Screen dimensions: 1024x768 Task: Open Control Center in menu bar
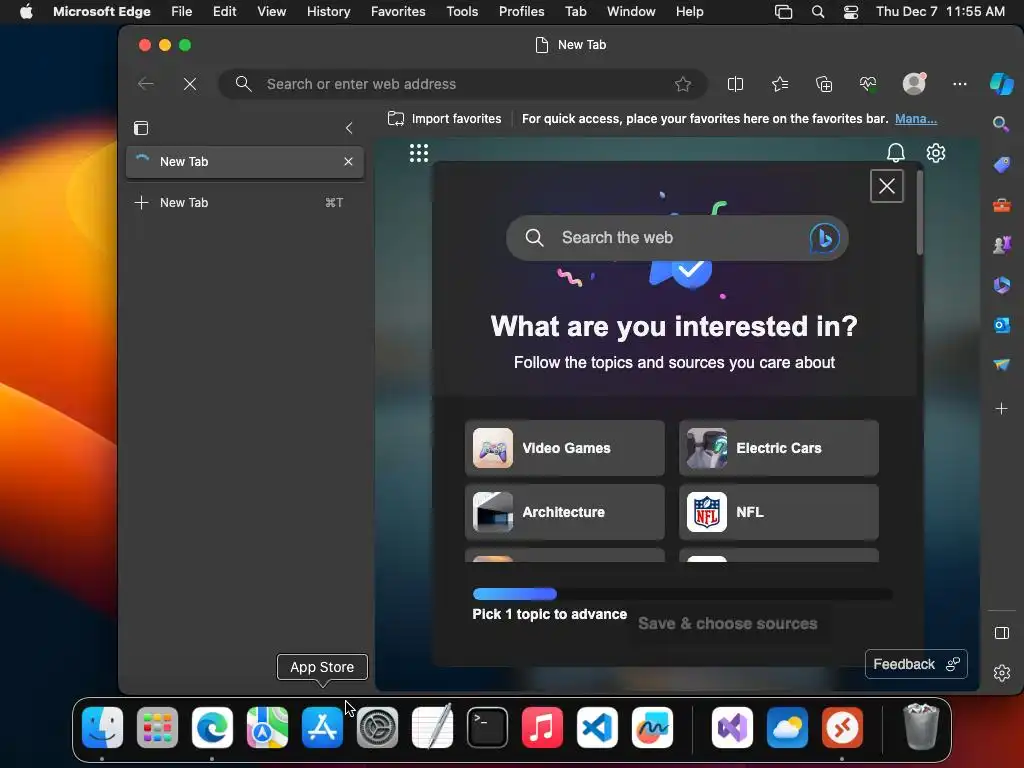pyautogui.click(x=851, y=11)
